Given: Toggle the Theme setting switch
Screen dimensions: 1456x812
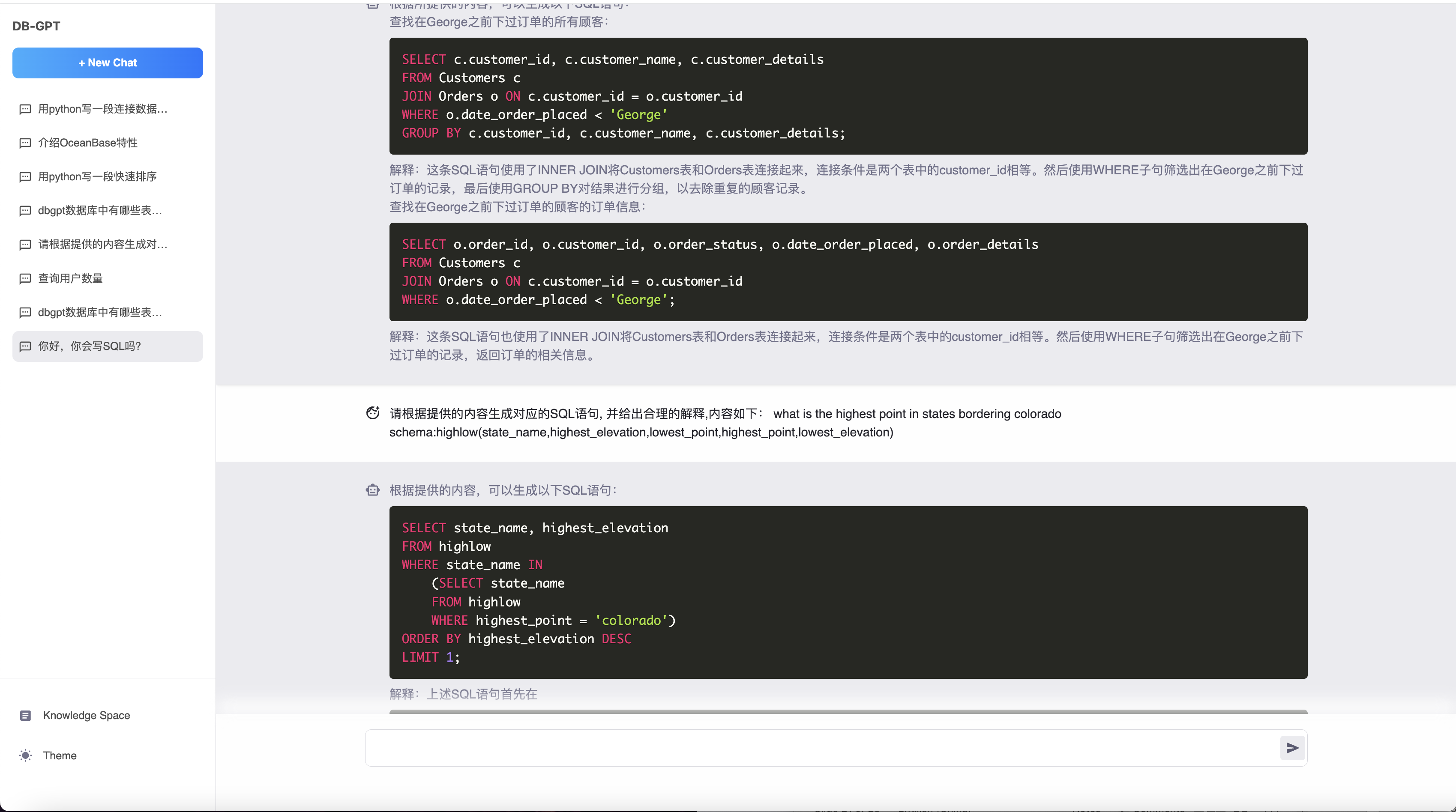Looking at the screenshot, I should point(26,755).
